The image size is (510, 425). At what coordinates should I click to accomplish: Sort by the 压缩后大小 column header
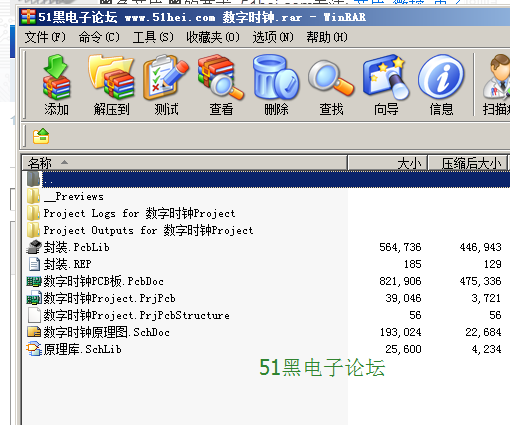point(468,163)
